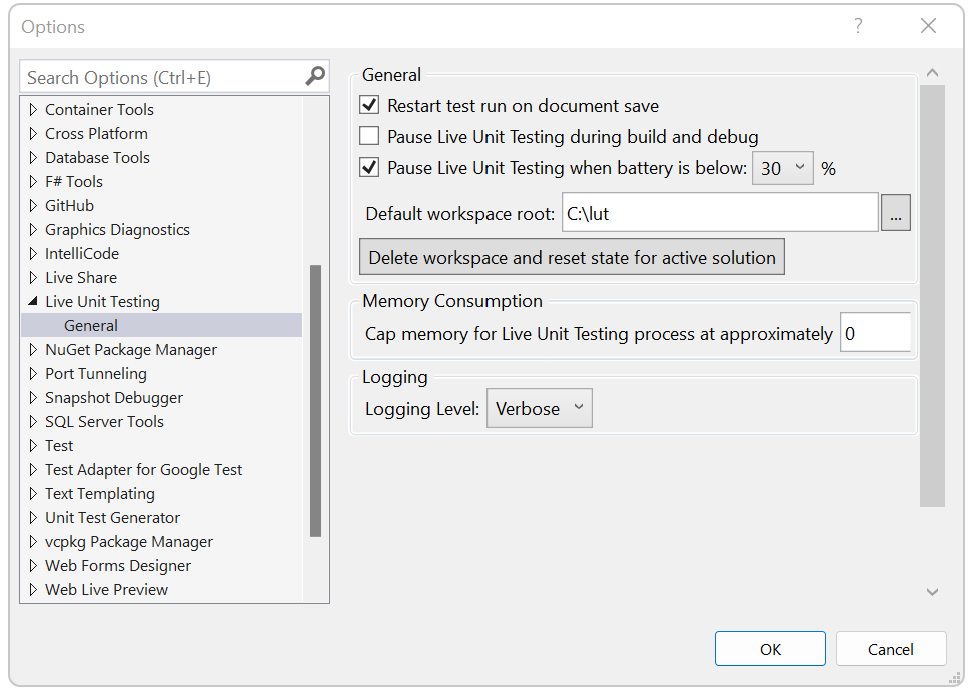Disable Pause Live Unit Testing when battery is below

tap(370, 168)
